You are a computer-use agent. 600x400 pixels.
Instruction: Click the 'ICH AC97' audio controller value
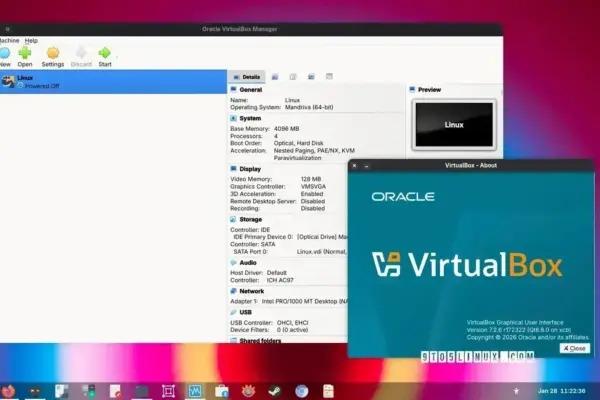point(280,280)
